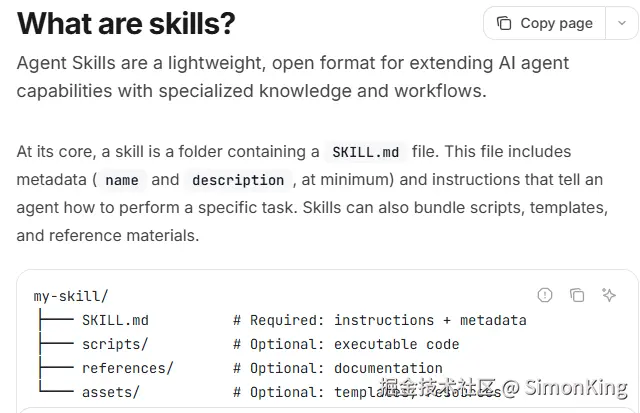Select the assets/ folder entry

(x=111, y=392)
